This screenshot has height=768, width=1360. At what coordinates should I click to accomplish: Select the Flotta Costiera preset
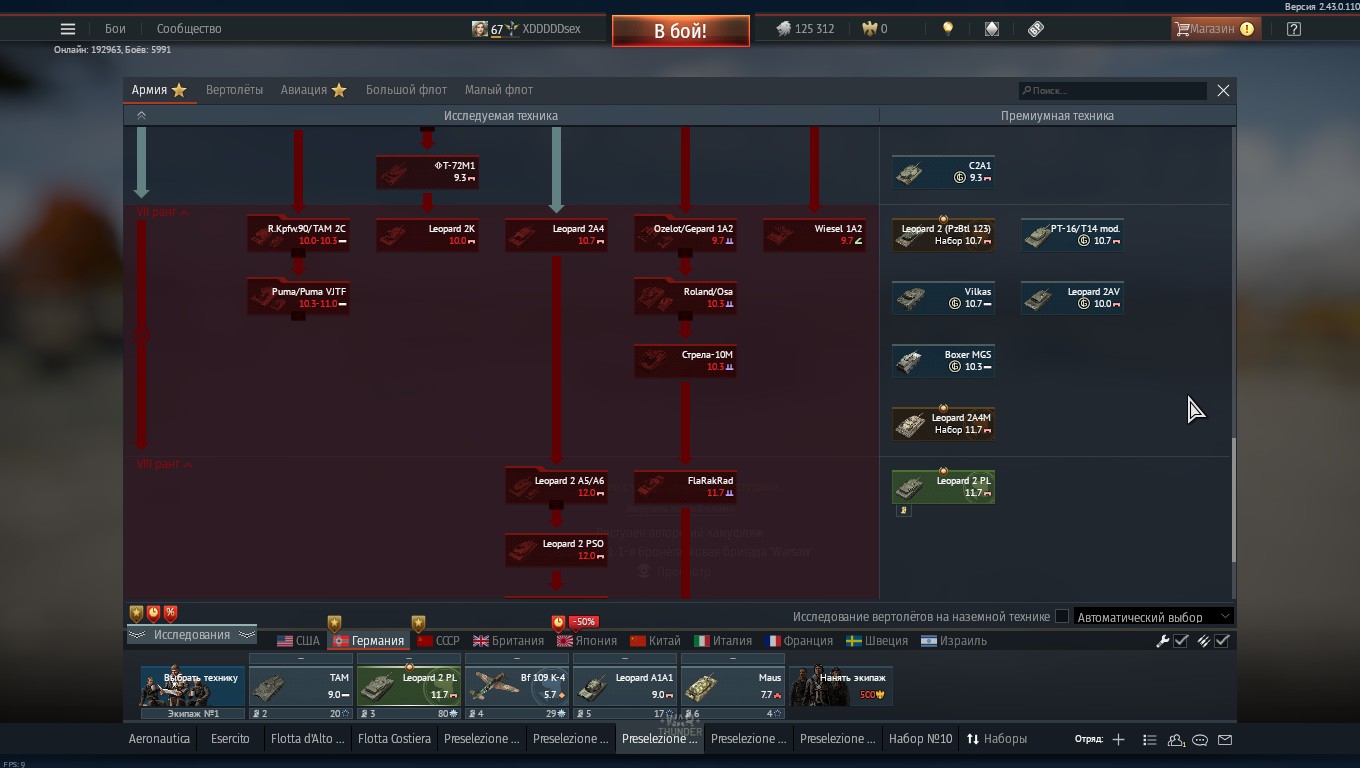[x=394, y=739]
